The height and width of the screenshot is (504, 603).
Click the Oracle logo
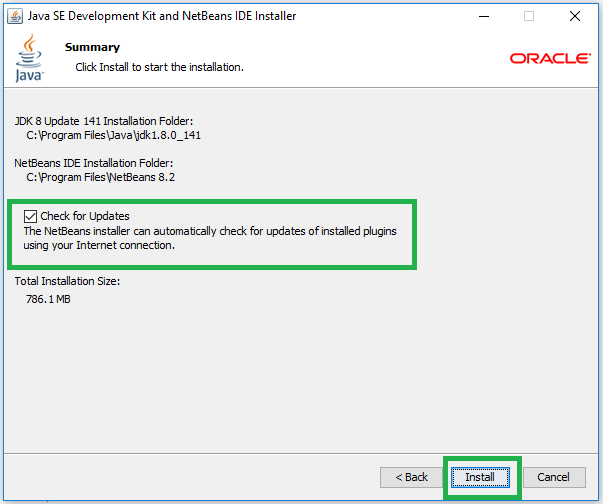click(550, 58)
